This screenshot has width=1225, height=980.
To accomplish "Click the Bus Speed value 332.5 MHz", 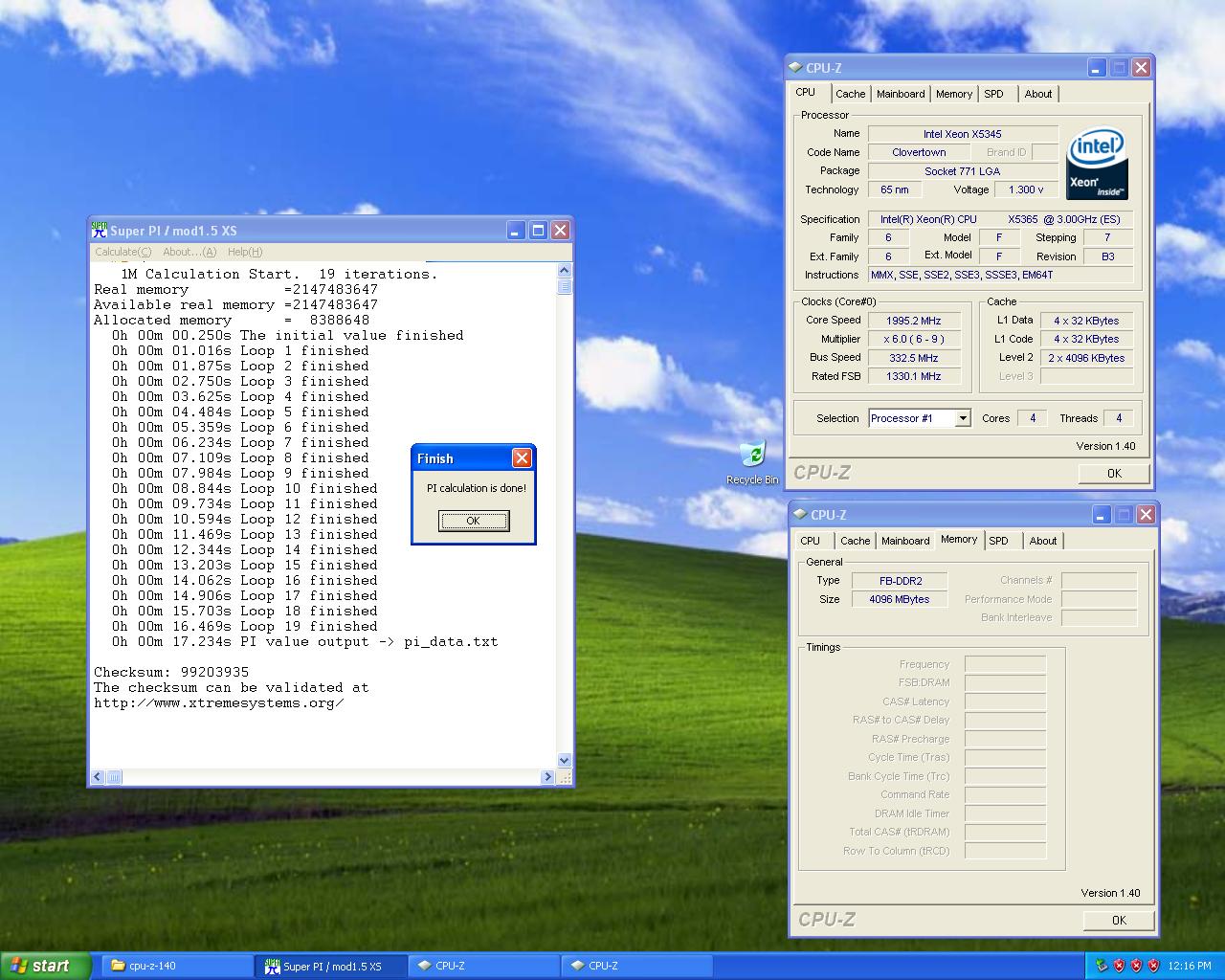I will (913, 358).
